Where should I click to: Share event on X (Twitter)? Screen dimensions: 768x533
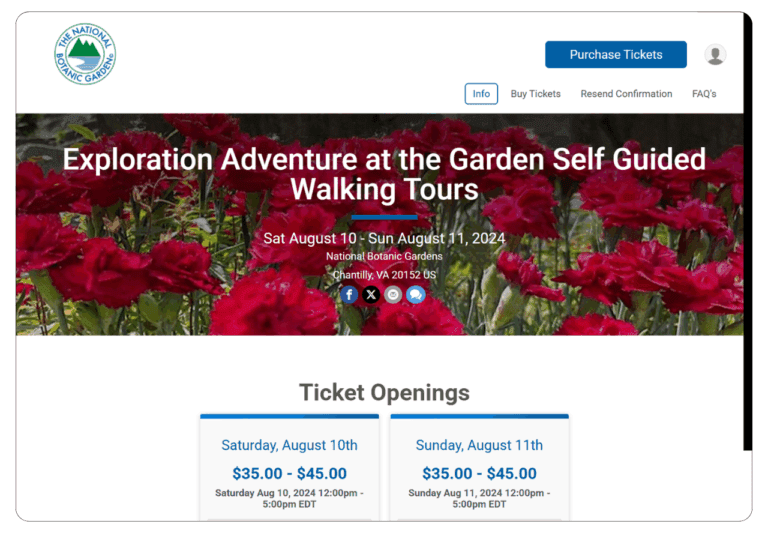click(x=371, y=294)
